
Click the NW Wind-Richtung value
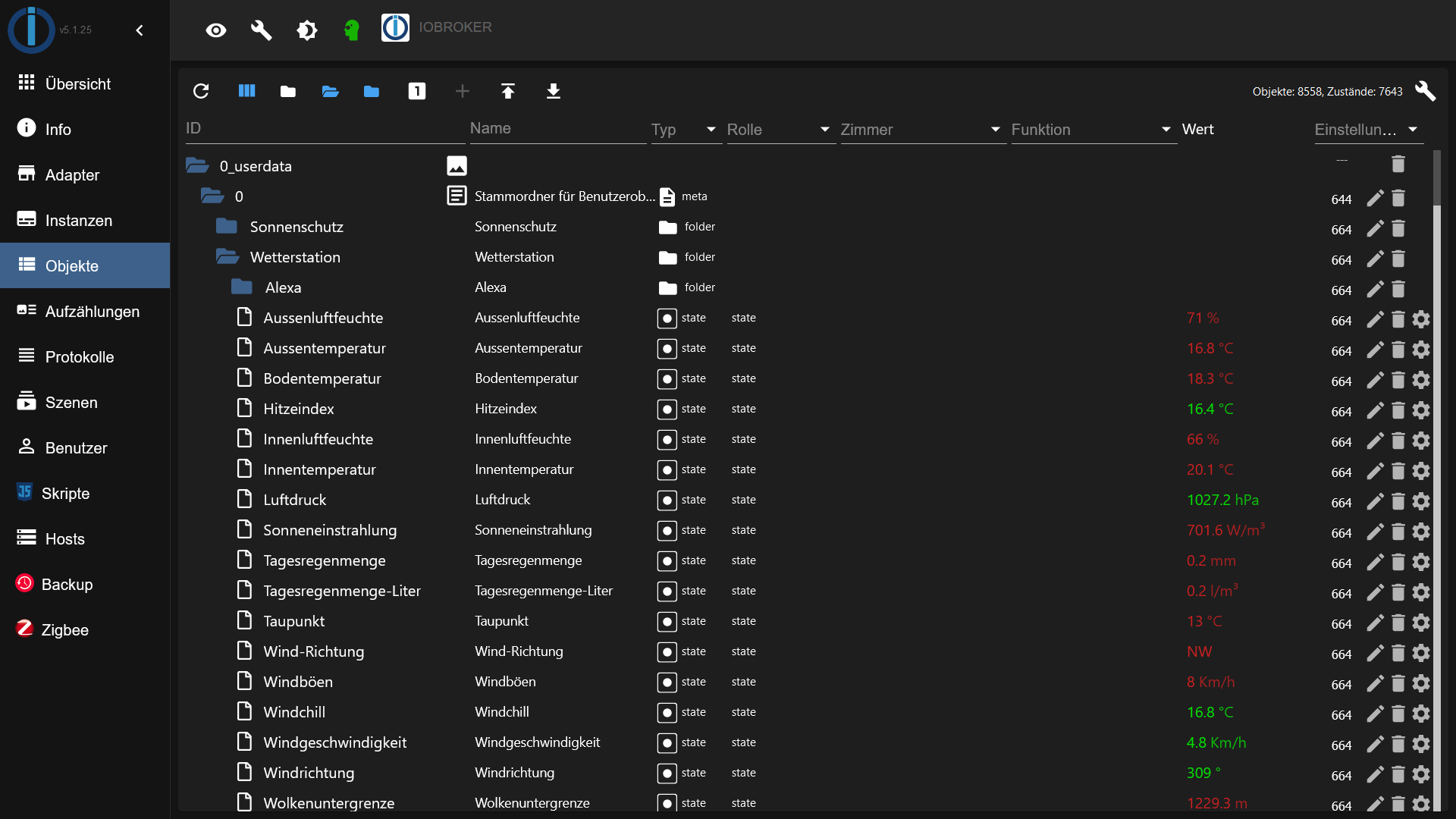1199,651
